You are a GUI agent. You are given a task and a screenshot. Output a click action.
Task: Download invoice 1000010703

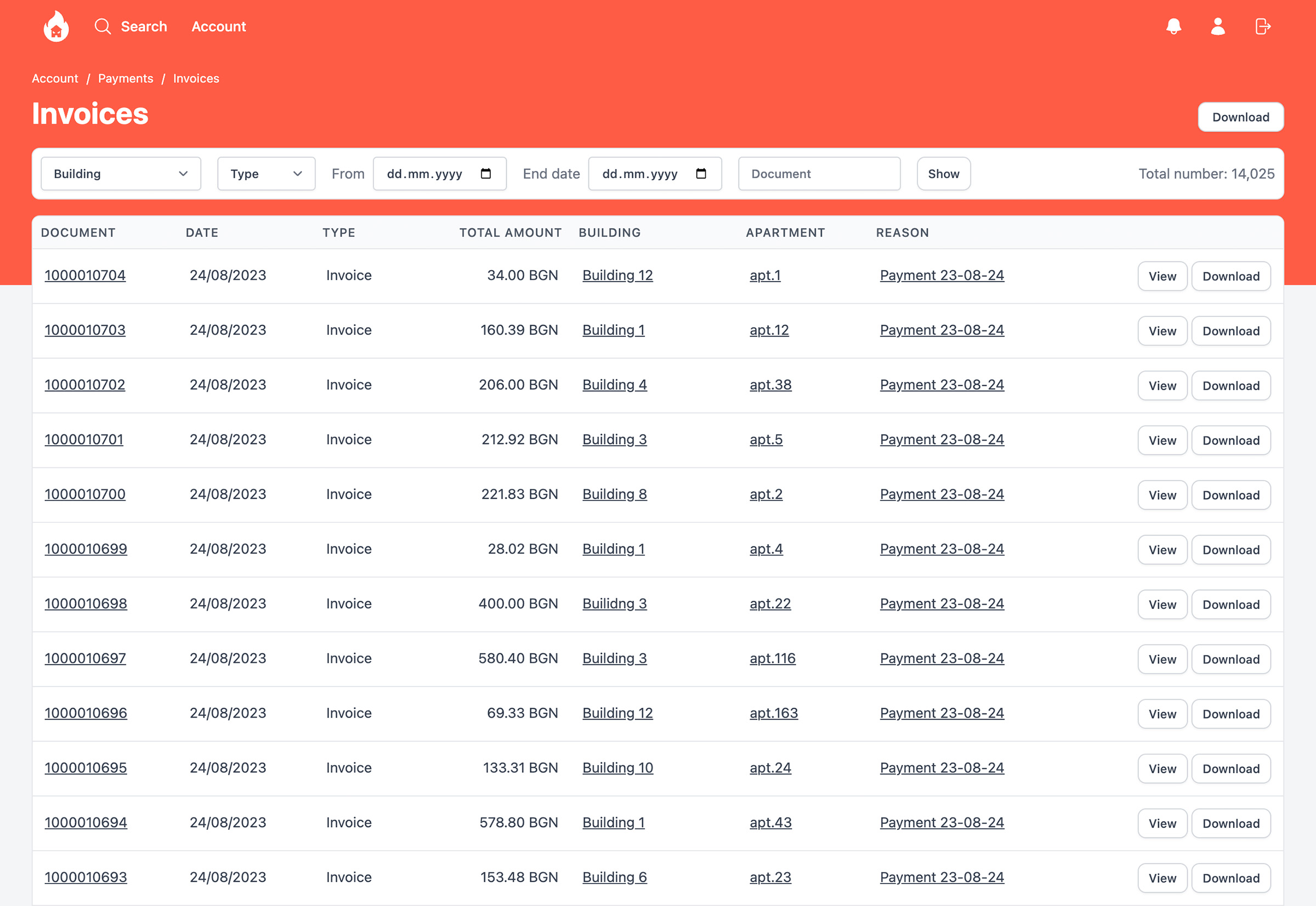(x=1231, y=331)
